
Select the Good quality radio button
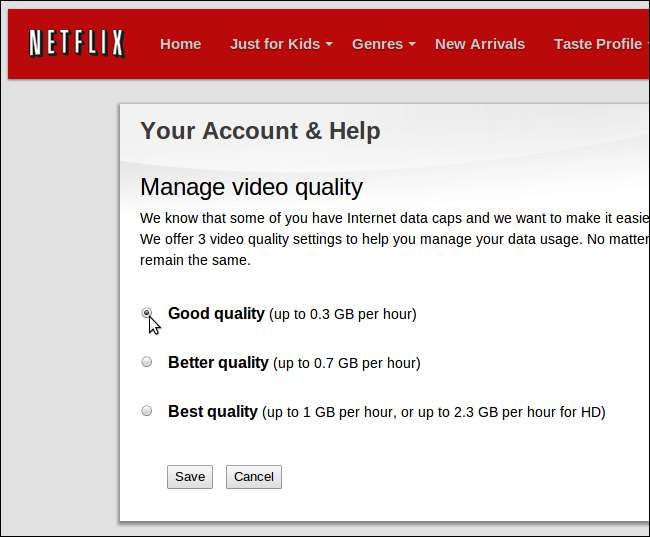[x=147, y=313]
